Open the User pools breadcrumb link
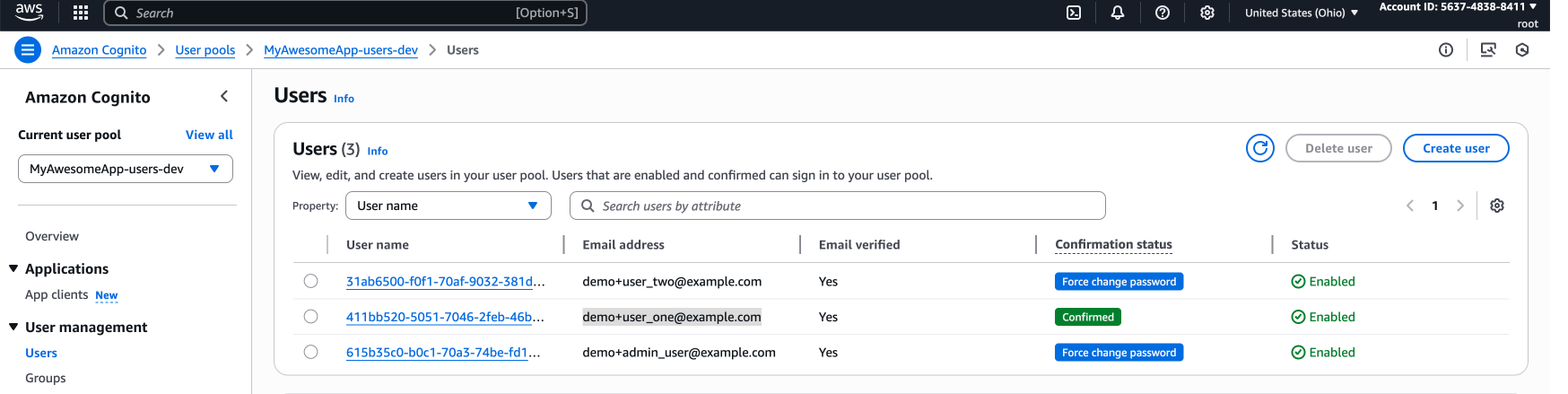1568x394 pixels. tap(205, 50)
